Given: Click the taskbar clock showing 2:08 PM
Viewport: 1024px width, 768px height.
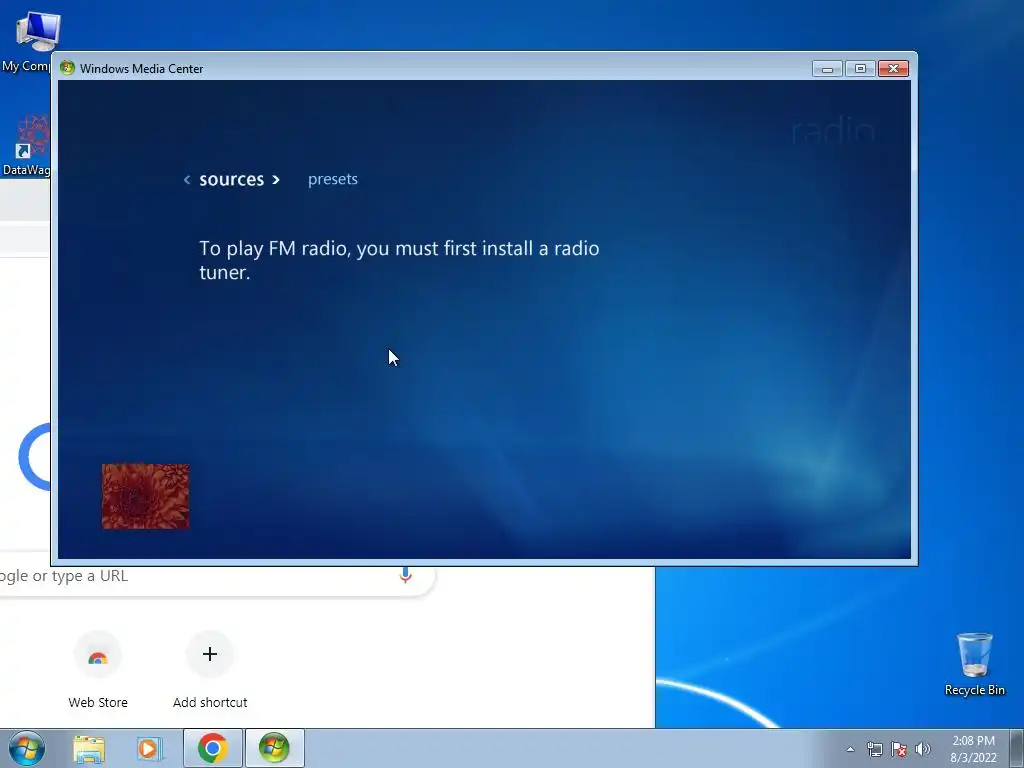Looking at the screenshot, I should pos(973,748).
